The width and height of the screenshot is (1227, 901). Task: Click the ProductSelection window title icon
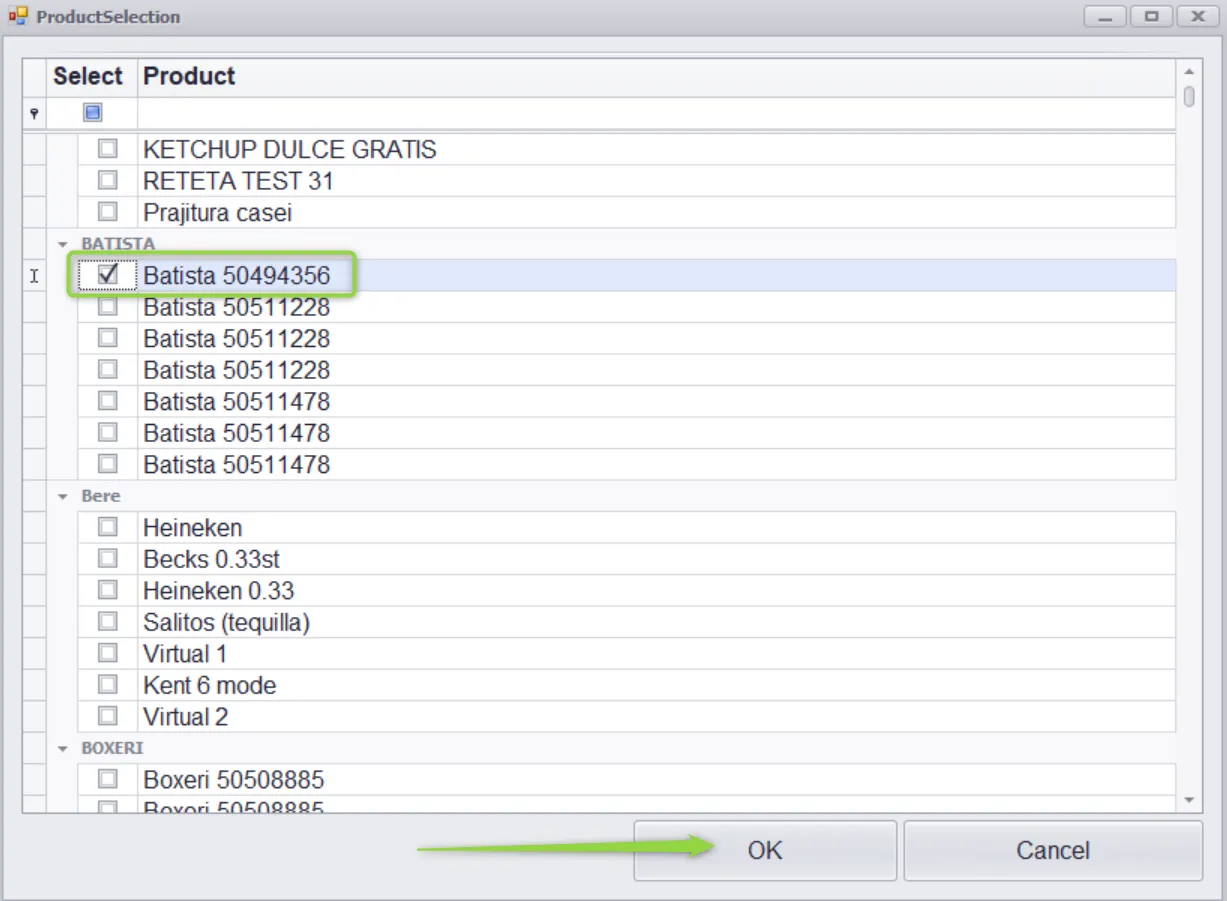point(18,16)
